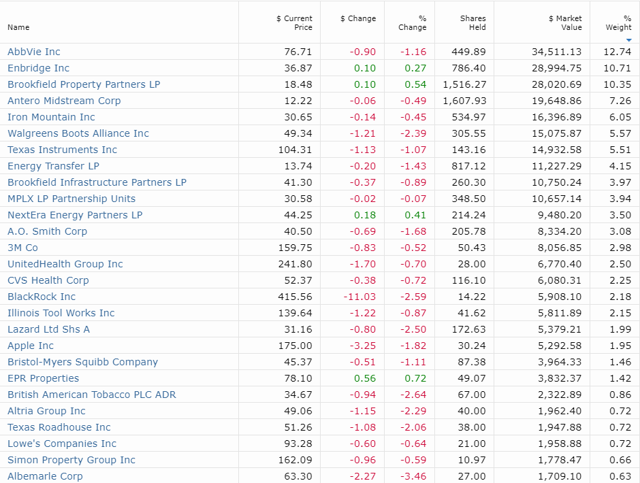
Task: Open the EPR Properties link
Action: coord(43,378)
